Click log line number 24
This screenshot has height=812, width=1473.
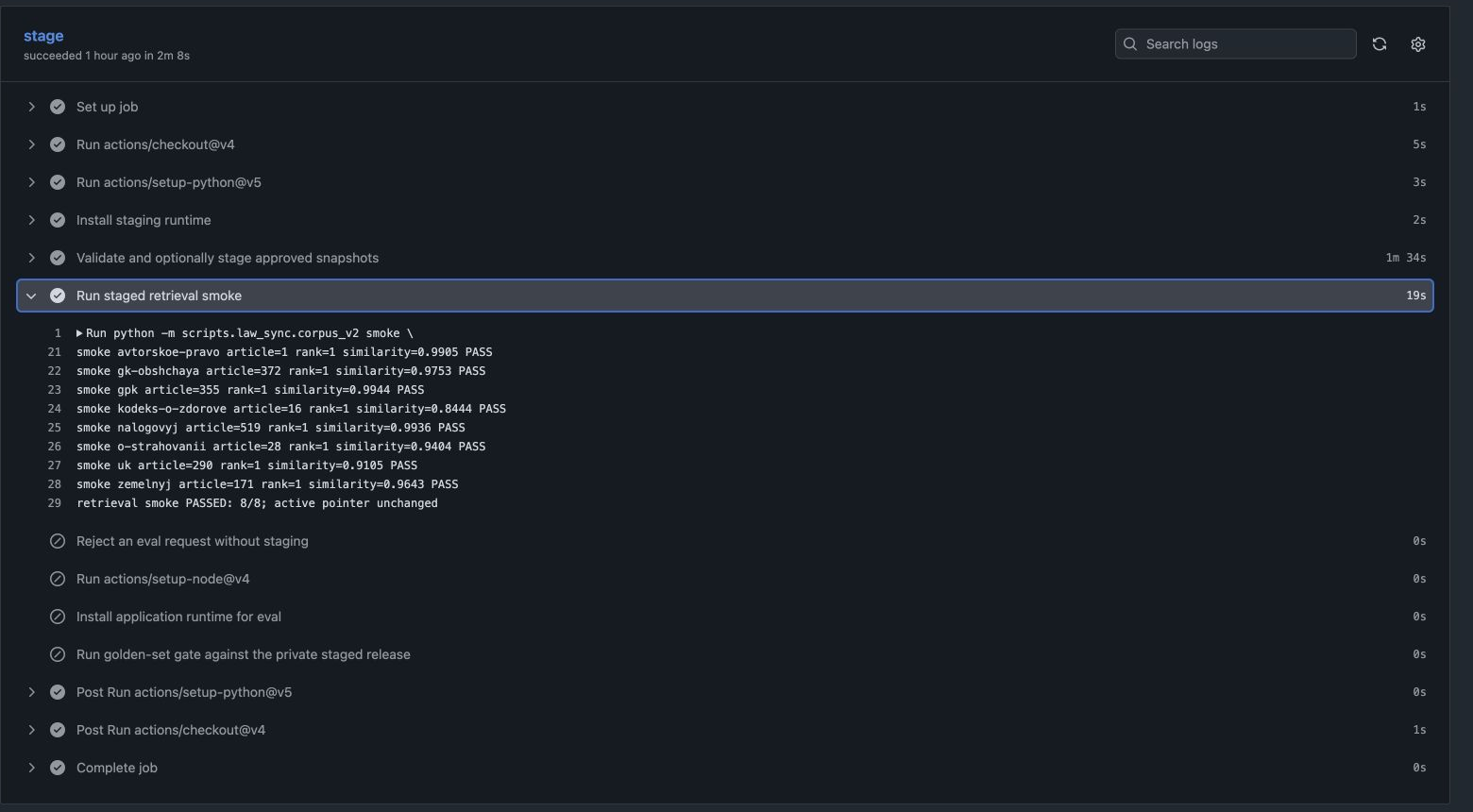(x=54, y=409)
